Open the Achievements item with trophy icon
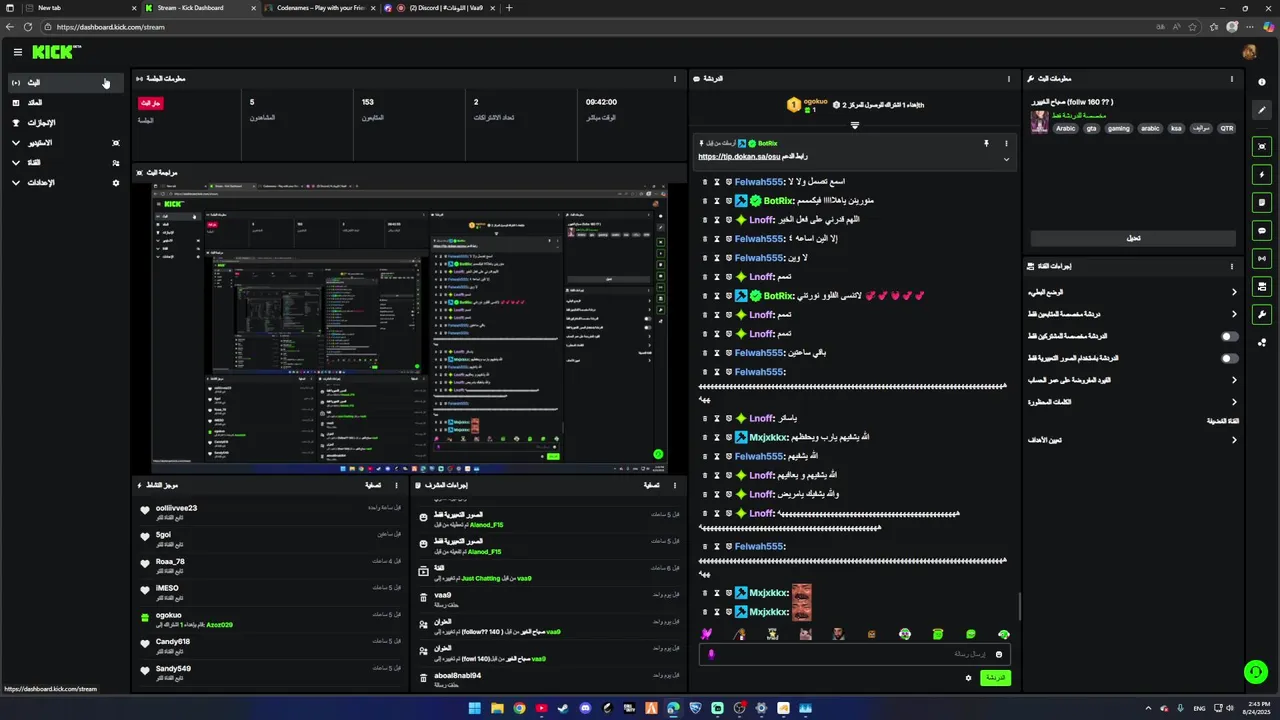 point(65,123)
